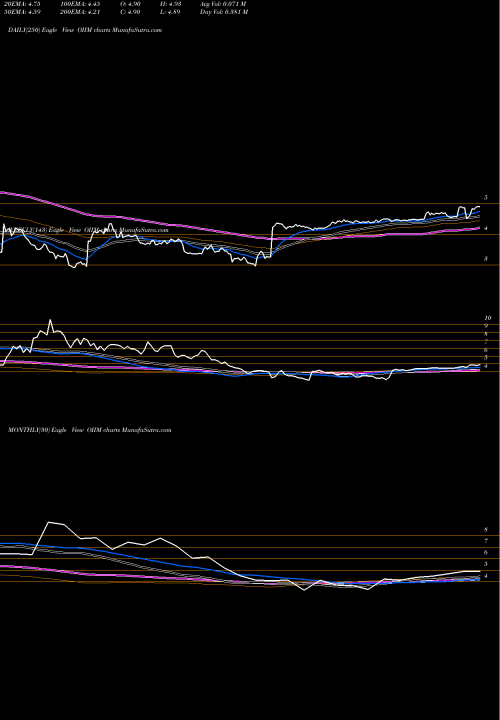500x720 pixels.
Task: Click the DAILY(250) Eagle View chart title
Action: [x=85, y=30]
